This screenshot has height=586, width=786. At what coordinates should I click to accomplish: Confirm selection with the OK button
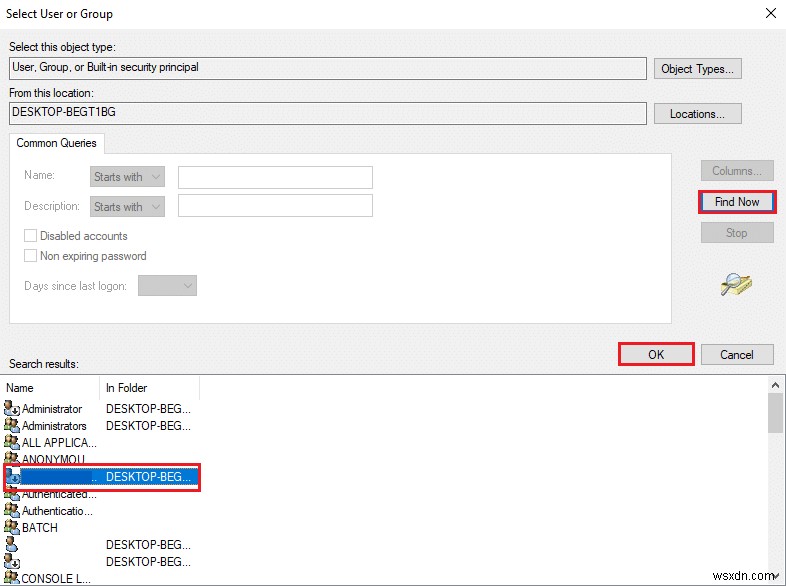[x=656, y=354]
